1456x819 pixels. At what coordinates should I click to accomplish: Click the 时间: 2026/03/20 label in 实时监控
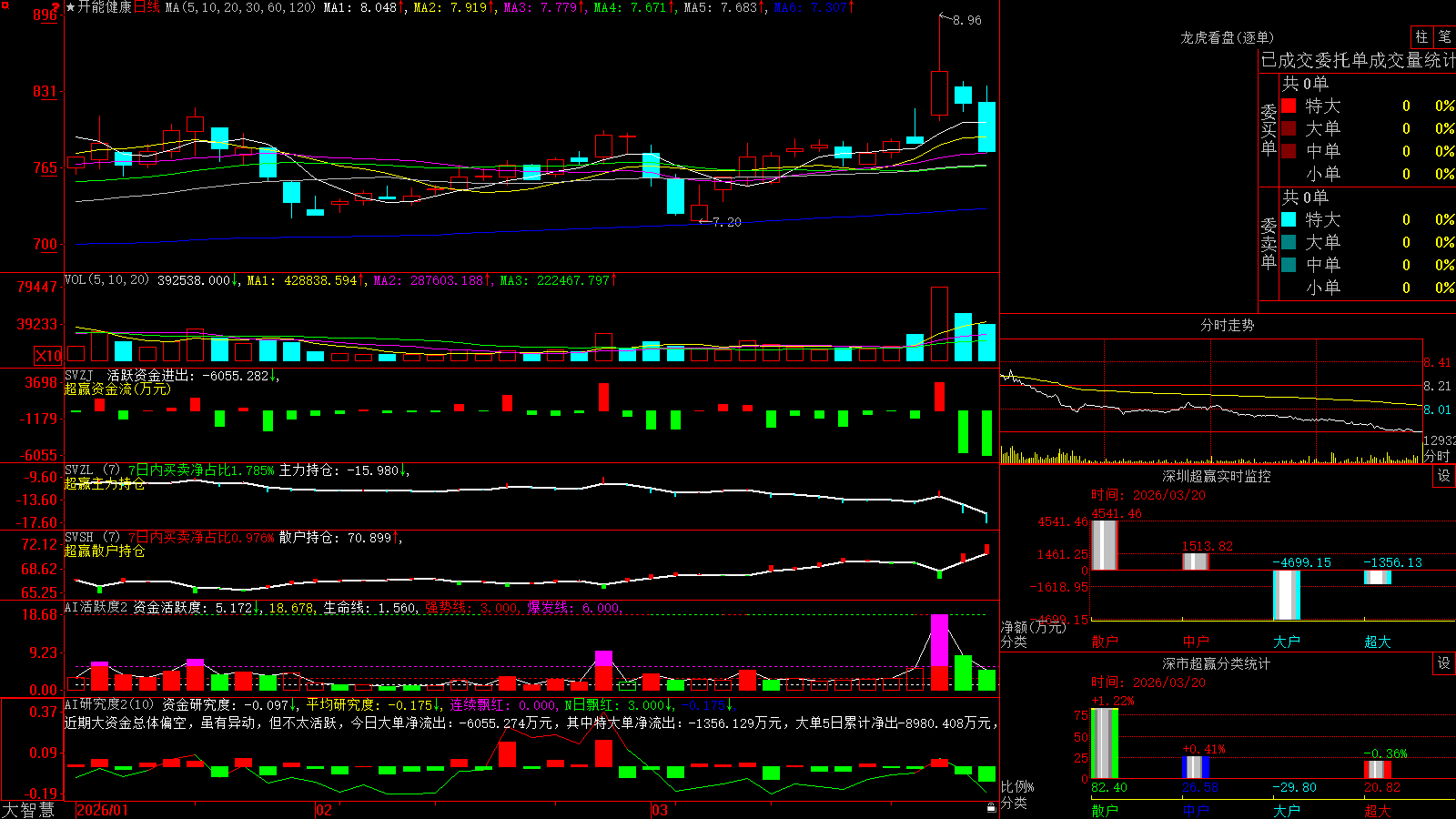(x=1148, y=495)
